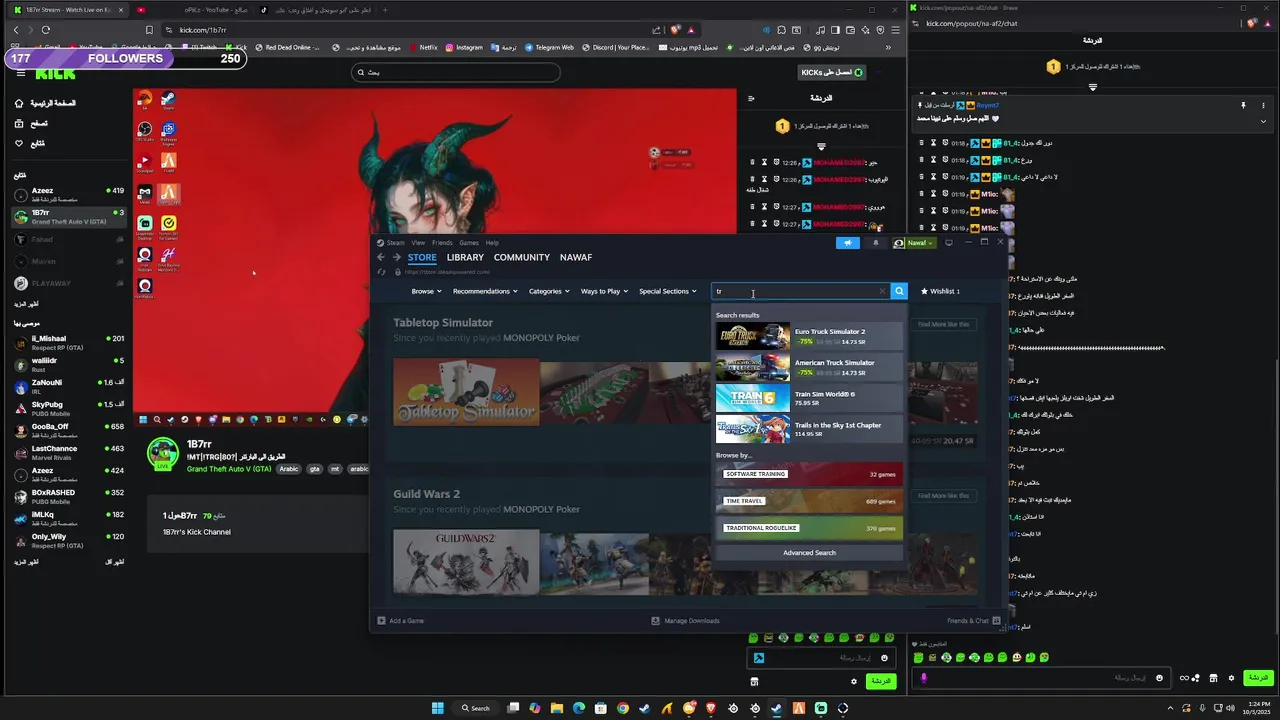
Task: Open the Friends menu in Steam
Action: click(x=442, y=243)
